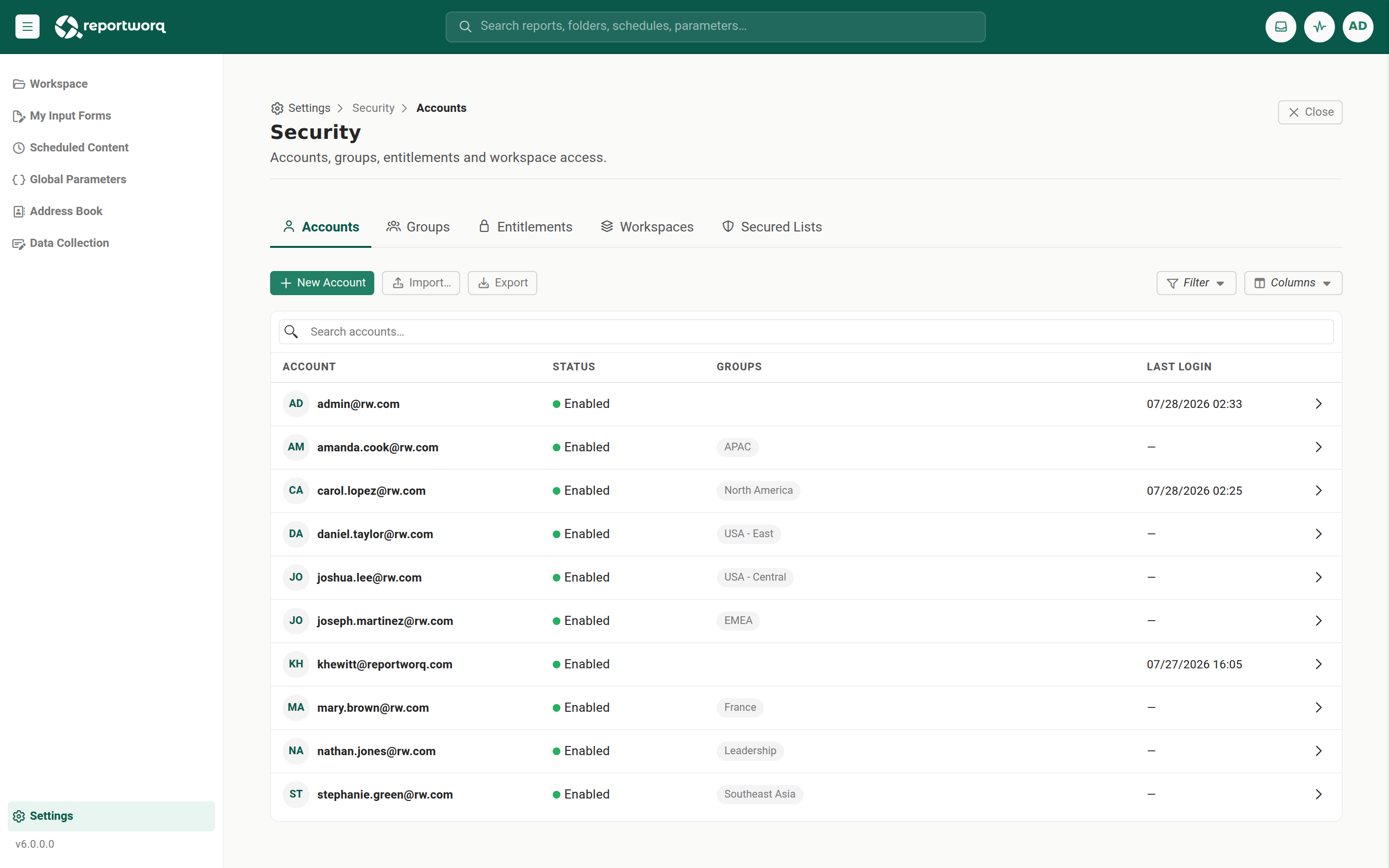Switch to the Secured Lists tab
This screenshot has width=1389, height=868.
pyautogui.click(x=772, y=227)
